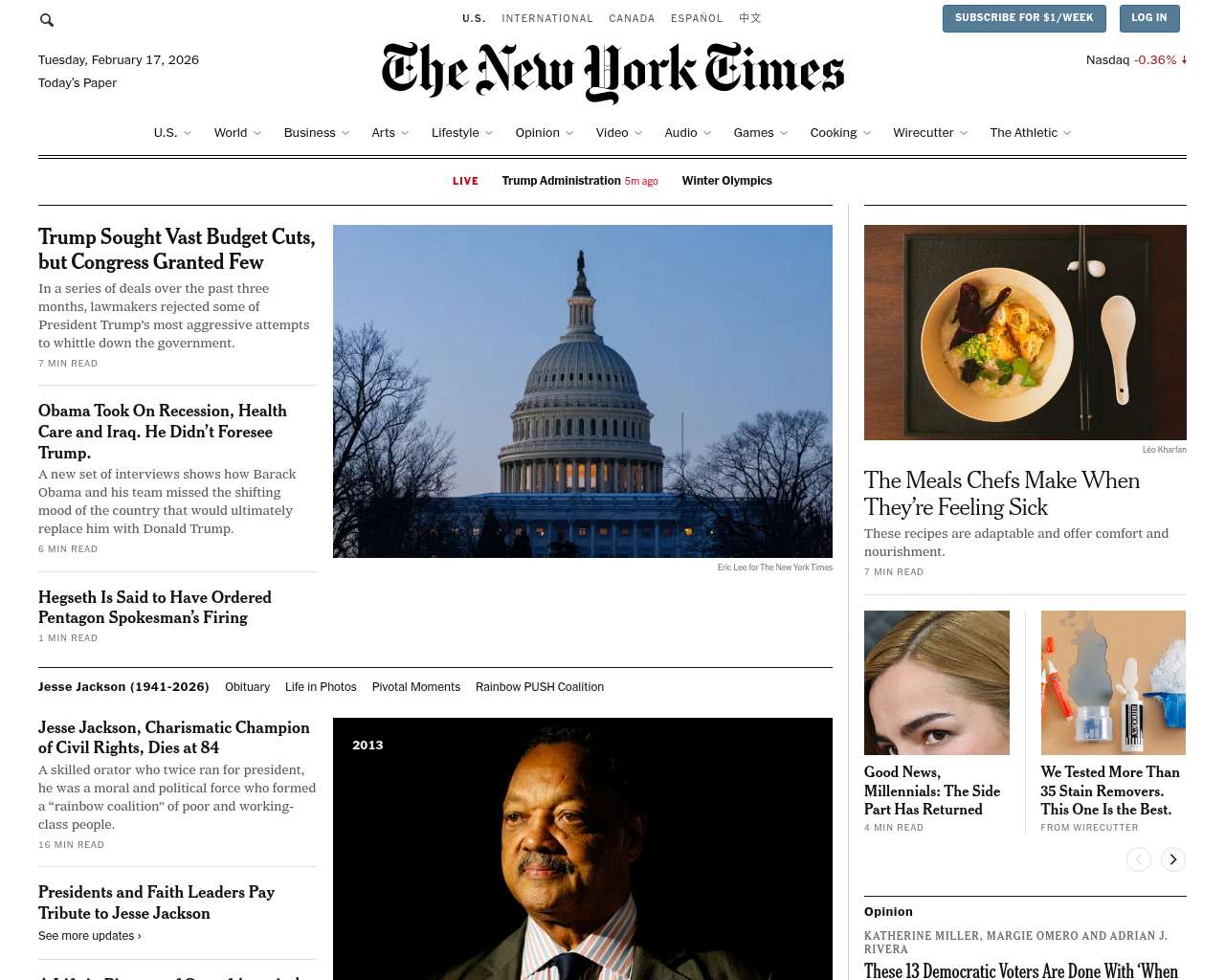Expand the Business menu chevron
This screenshot has height=980, width=1225.
(x=345, y=133)
